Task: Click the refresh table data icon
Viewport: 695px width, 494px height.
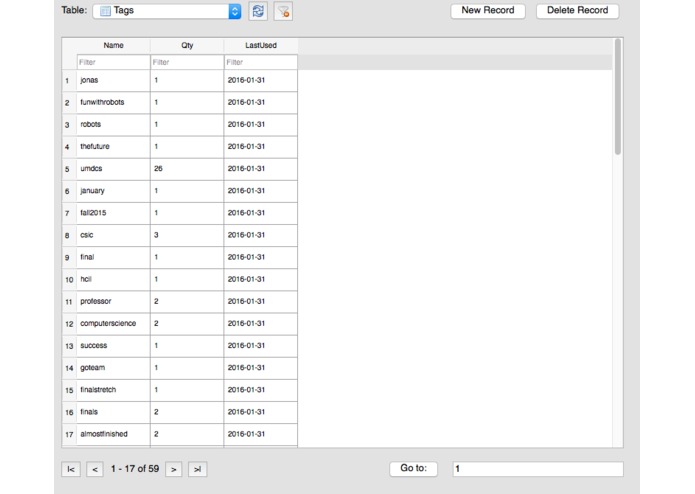Action: (258, 11)
